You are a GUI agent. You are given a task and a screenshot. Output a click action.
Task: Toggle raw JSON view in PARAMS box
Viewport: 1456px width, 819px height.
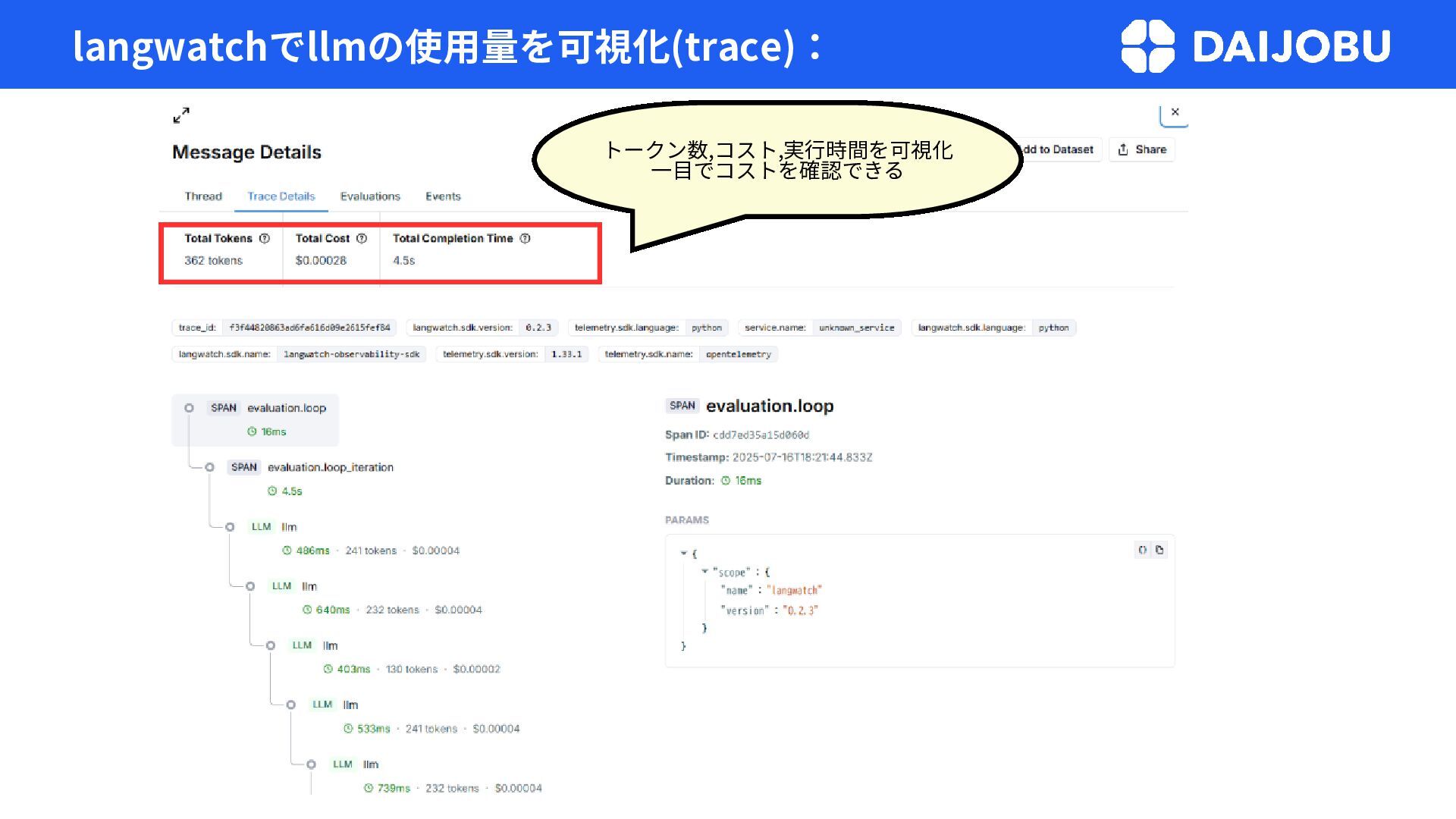click(x=1143, y=550)
